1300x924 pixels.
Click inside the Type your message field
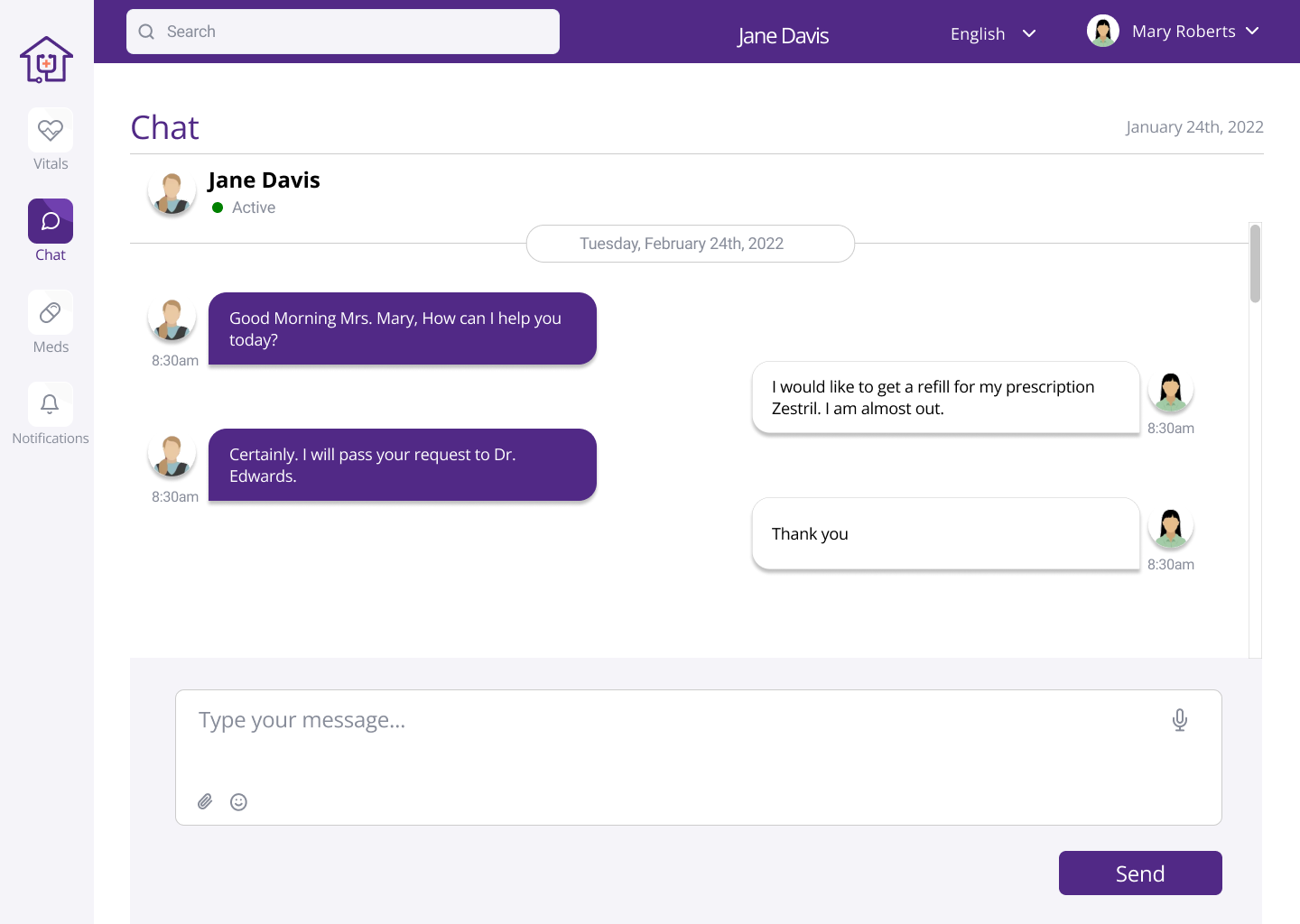[x=632, y=719]
